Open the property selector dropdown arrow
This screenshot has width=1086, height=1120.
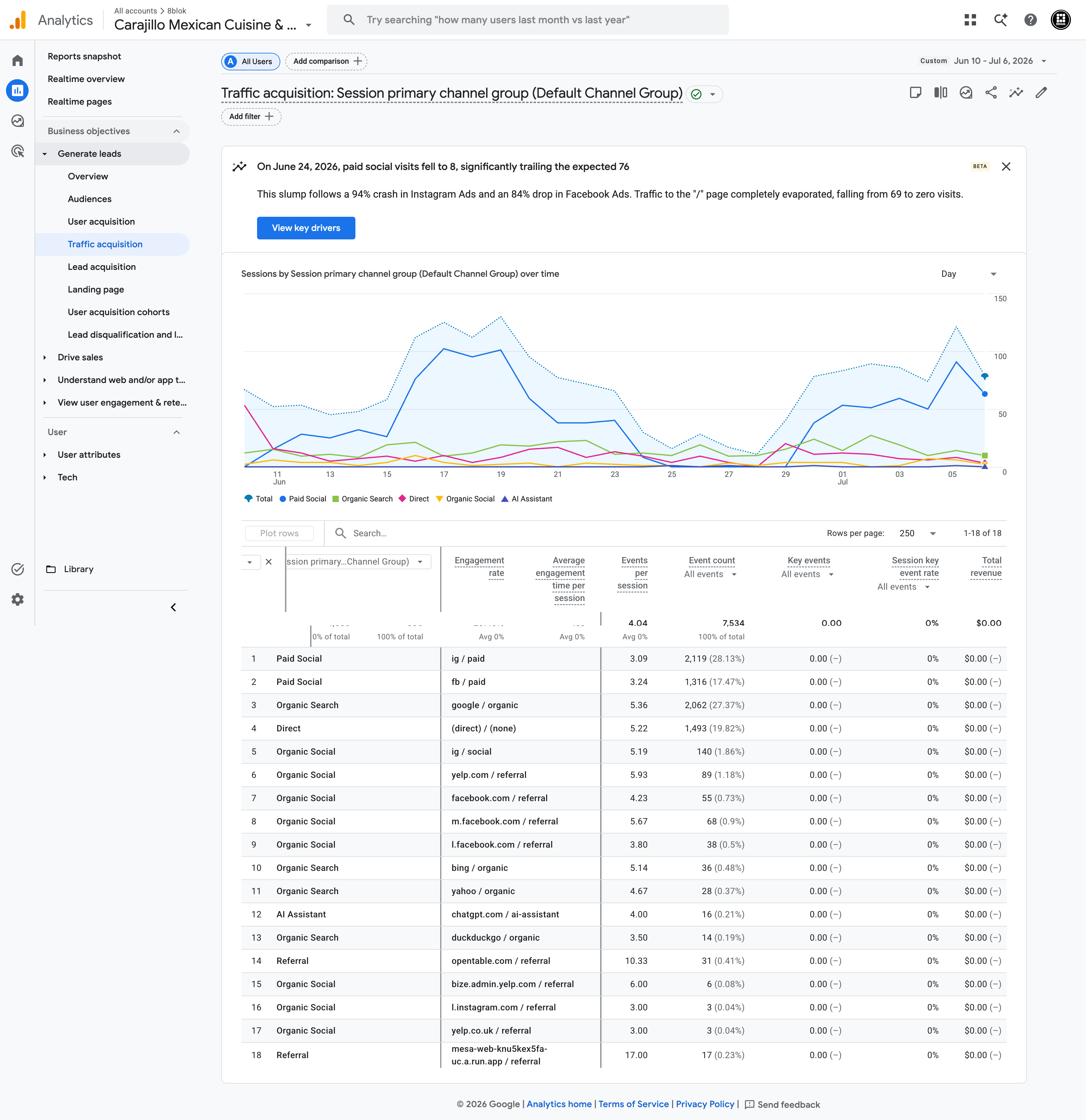pyautogui.click(x=309, y=25)
